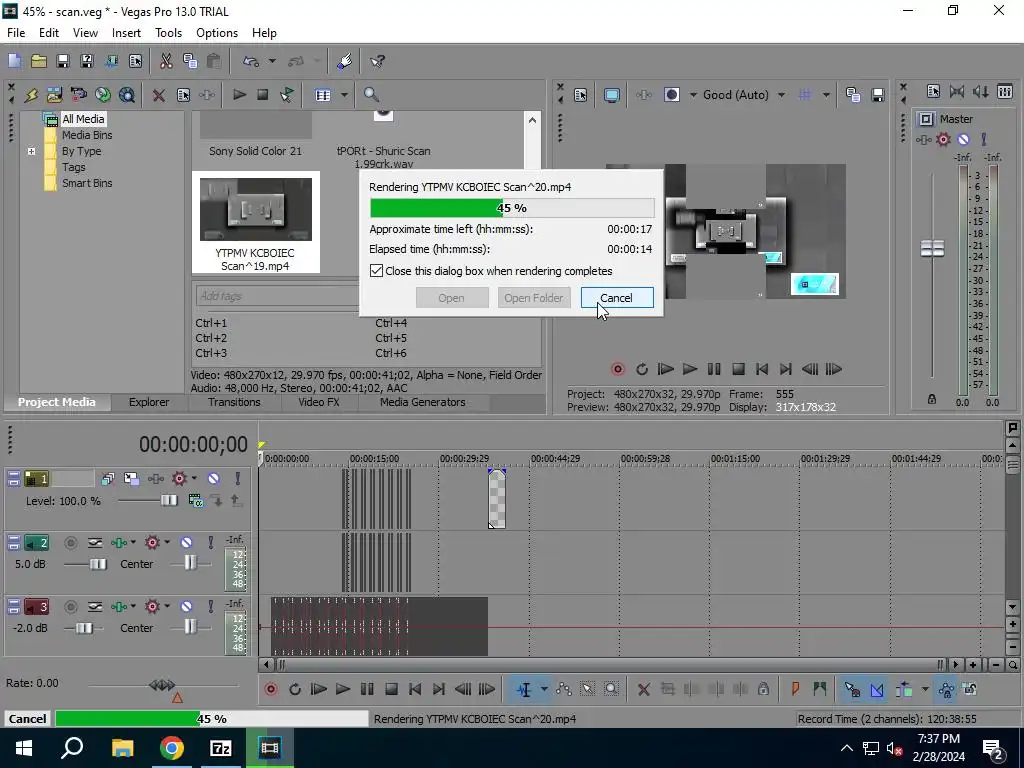Image resolution: width=1024 pixels, height=768 pixels.
Task: Click the Undo arrow icon
Action: click(251, 61)
